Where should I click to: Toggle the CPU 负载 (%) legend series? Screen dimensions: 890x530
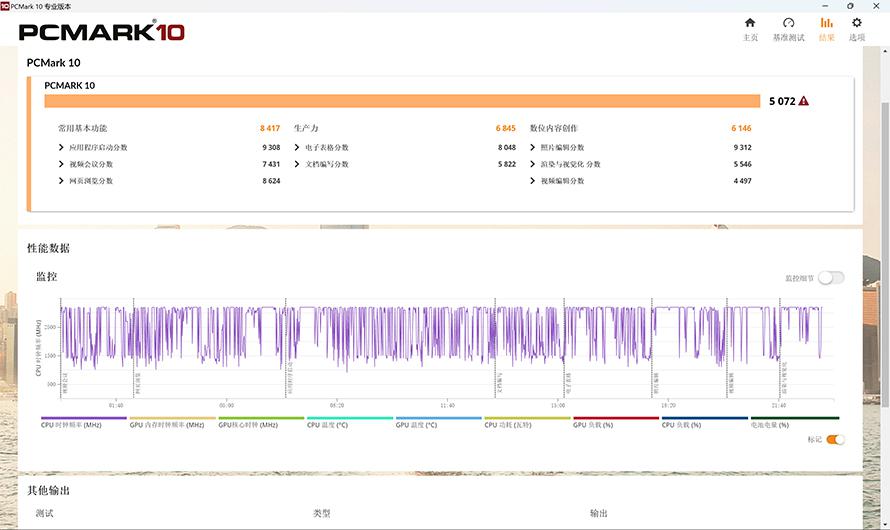tap(704, 422)
